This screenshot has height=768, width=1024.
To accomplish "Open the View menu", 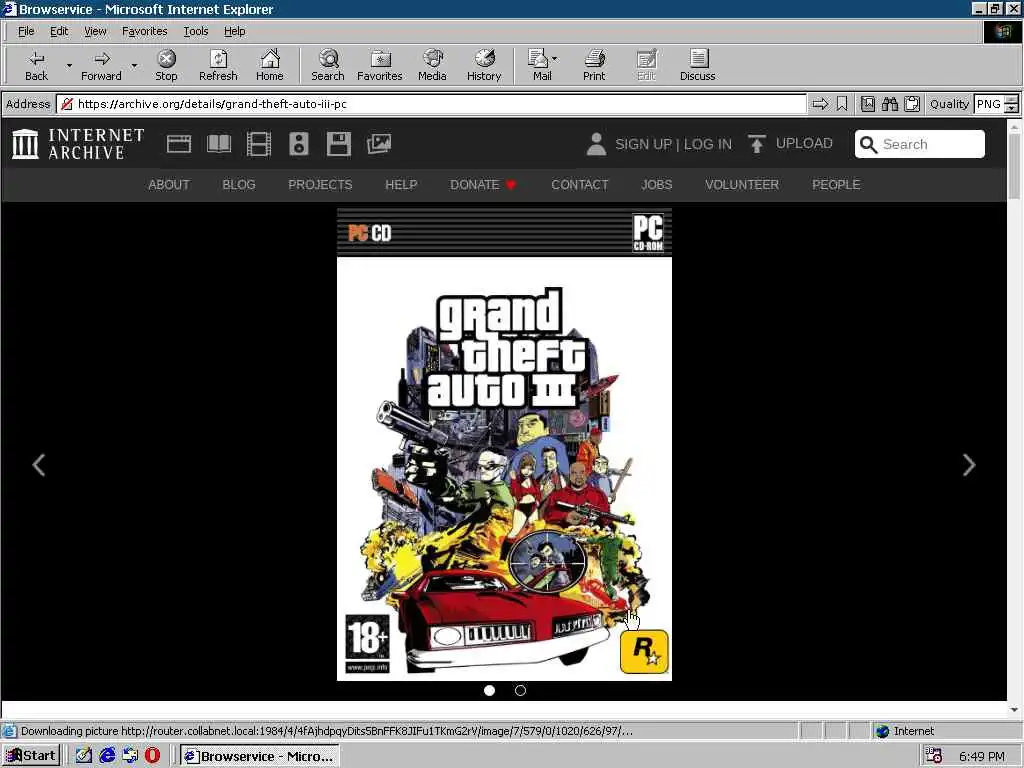I will click(x=95, y=31).
